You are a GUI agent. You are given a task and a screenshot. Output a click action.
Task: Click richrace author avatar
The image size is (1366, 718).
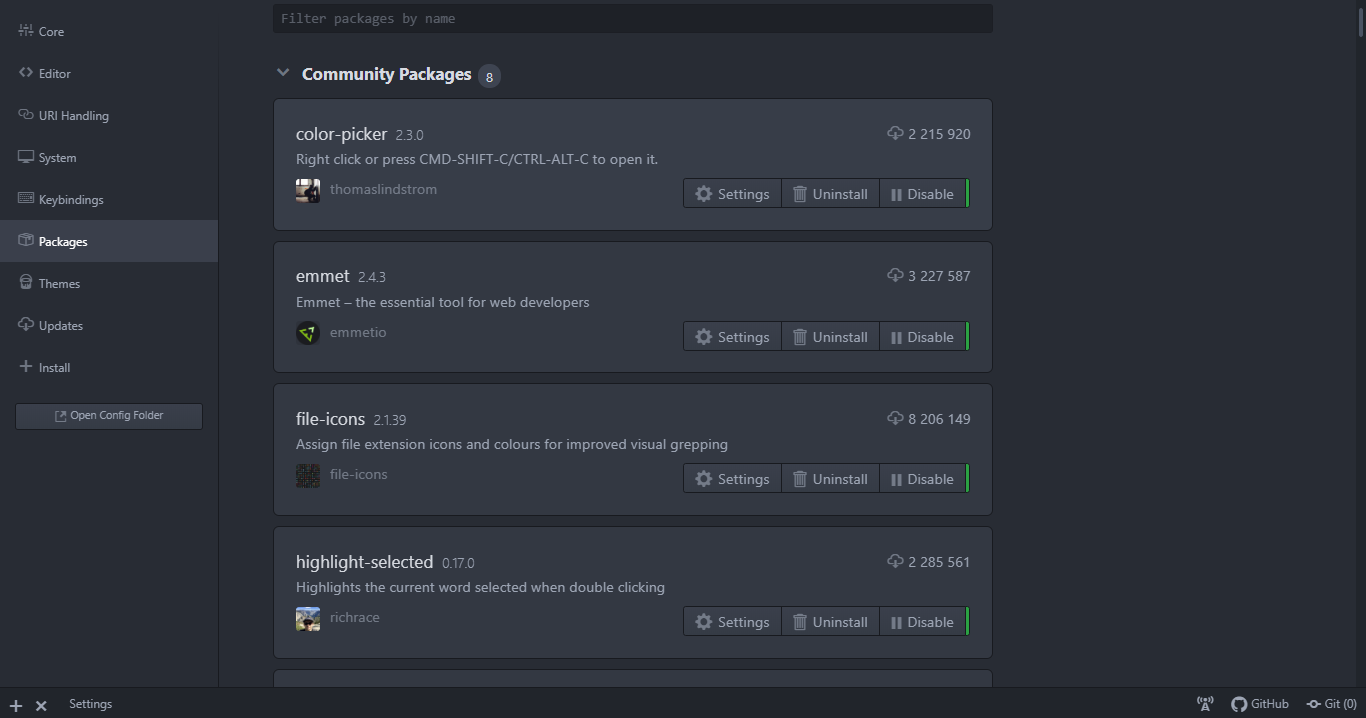pos(308,619)
